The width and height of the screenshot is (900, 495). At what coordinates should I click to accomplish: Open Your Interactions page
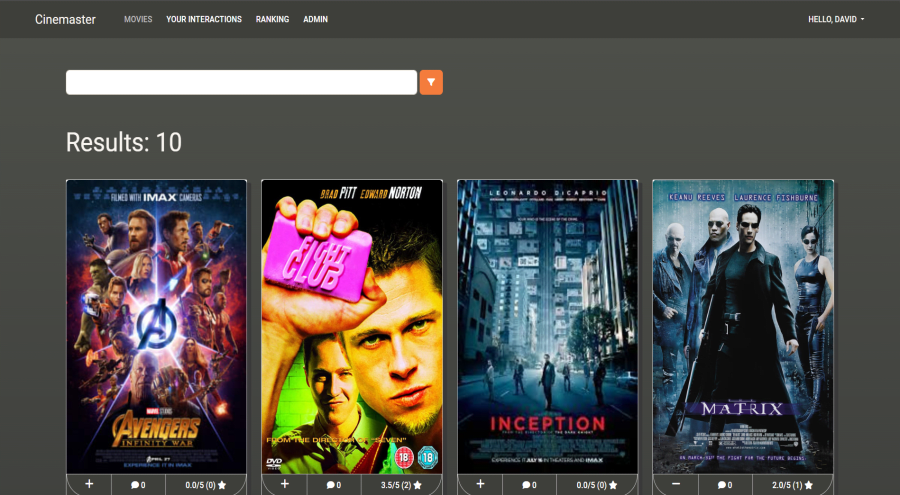pyautogui.click(x=204, y=19)
